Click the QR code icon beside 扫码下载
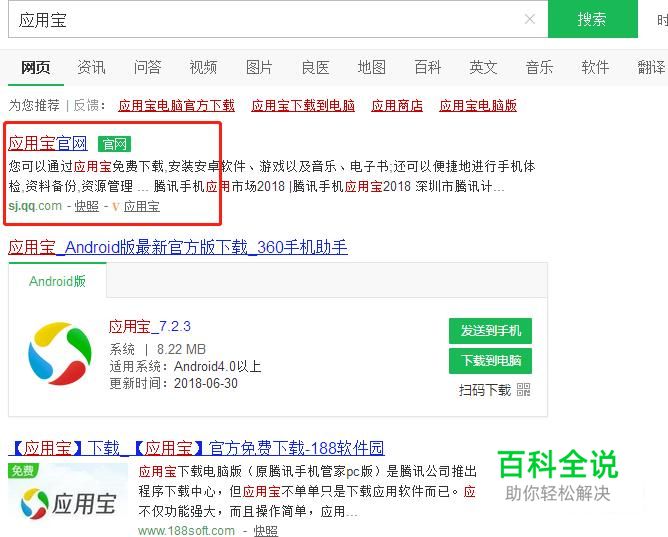The height and width of the screenshot is (537, 668). 524,390
